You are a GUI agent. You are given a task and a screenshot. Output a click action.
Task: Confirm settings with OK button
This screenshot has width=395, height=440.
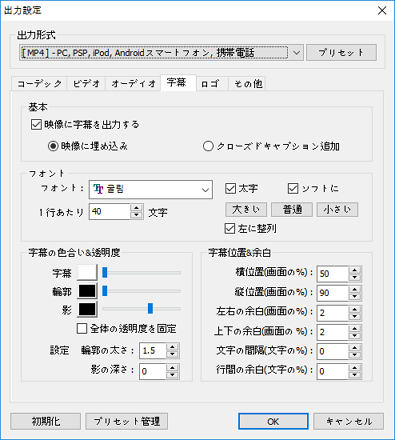273,422
